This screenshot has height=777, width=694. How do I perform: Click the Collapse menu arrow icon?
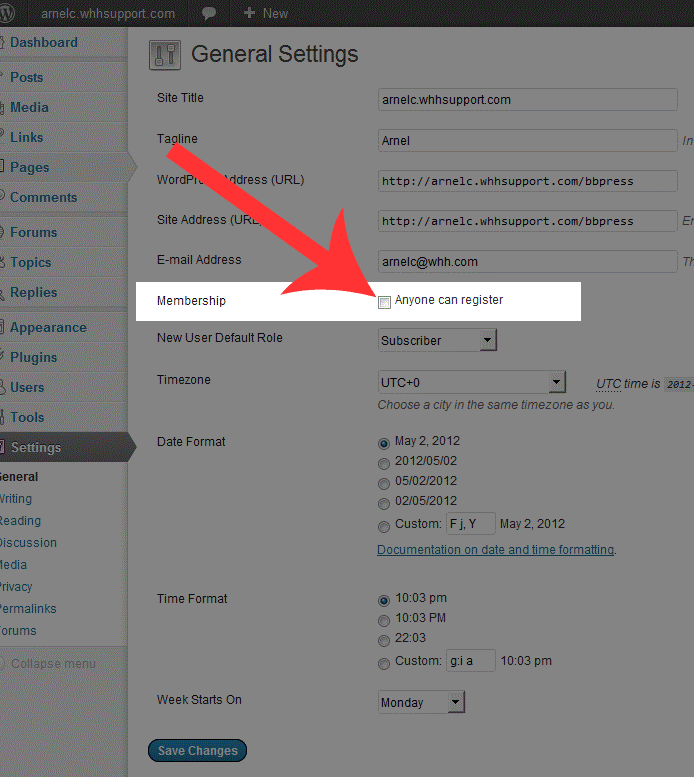[x=6, y=664]
